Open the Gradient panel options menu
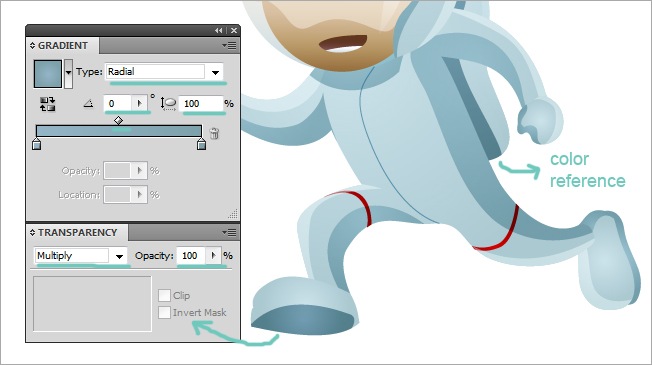The image size is (652, 365). (229, 45)
